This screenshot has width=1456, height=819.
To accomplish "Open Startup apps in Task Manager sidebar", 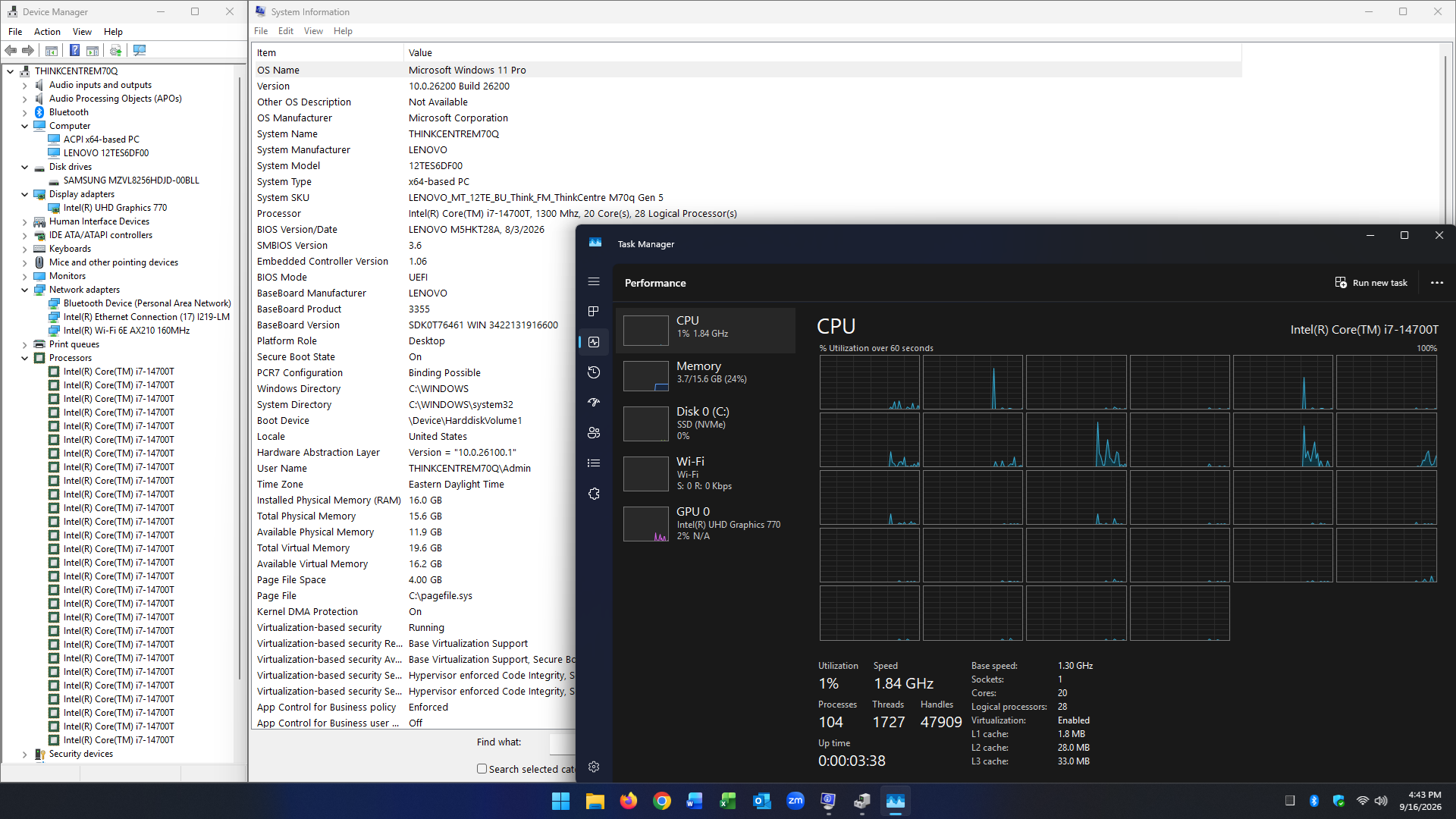I will click(594, 403).
